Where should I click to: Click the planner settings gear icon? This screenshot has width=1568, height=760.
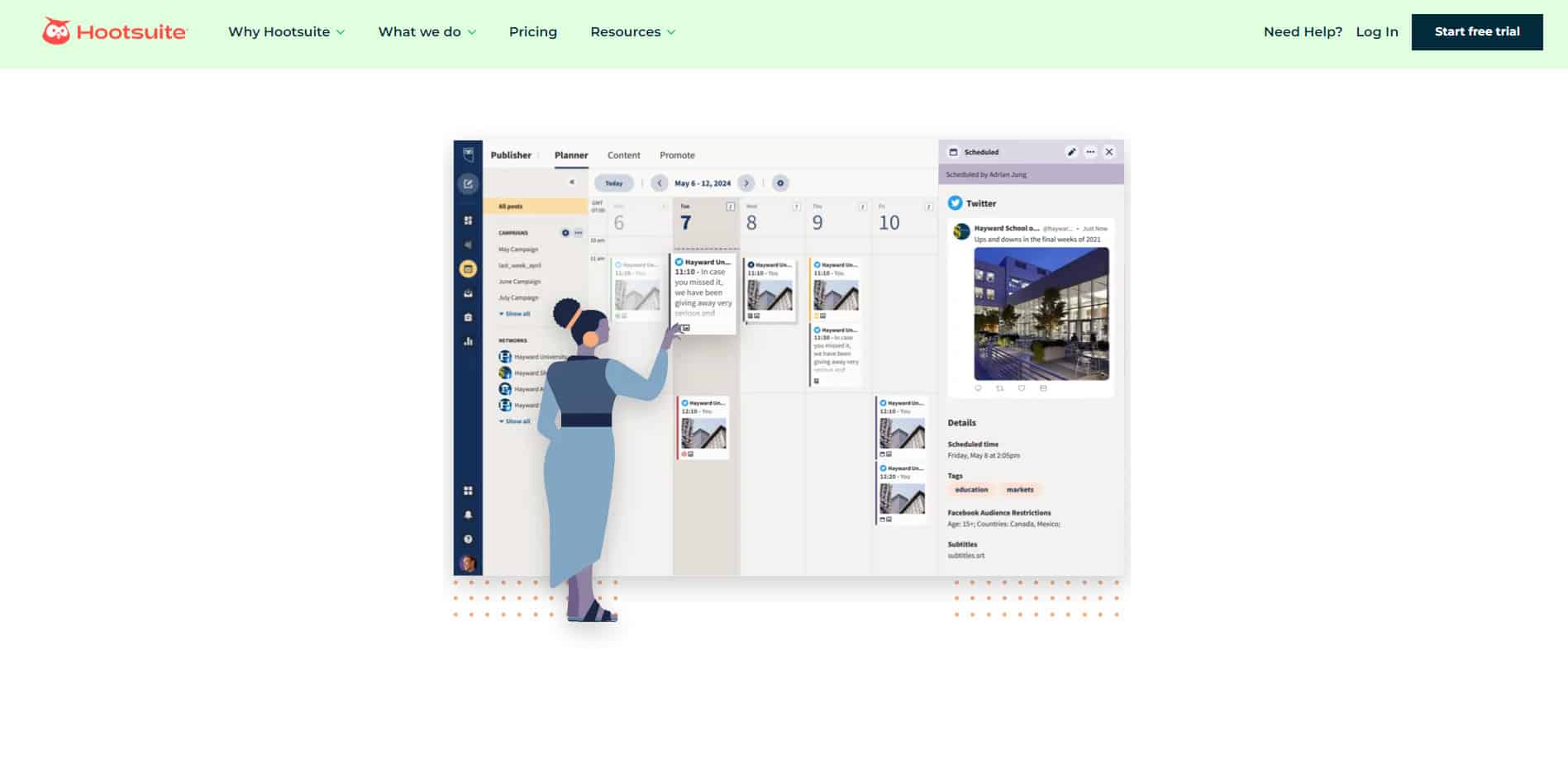pyautogui.click(x=779, y=183)
